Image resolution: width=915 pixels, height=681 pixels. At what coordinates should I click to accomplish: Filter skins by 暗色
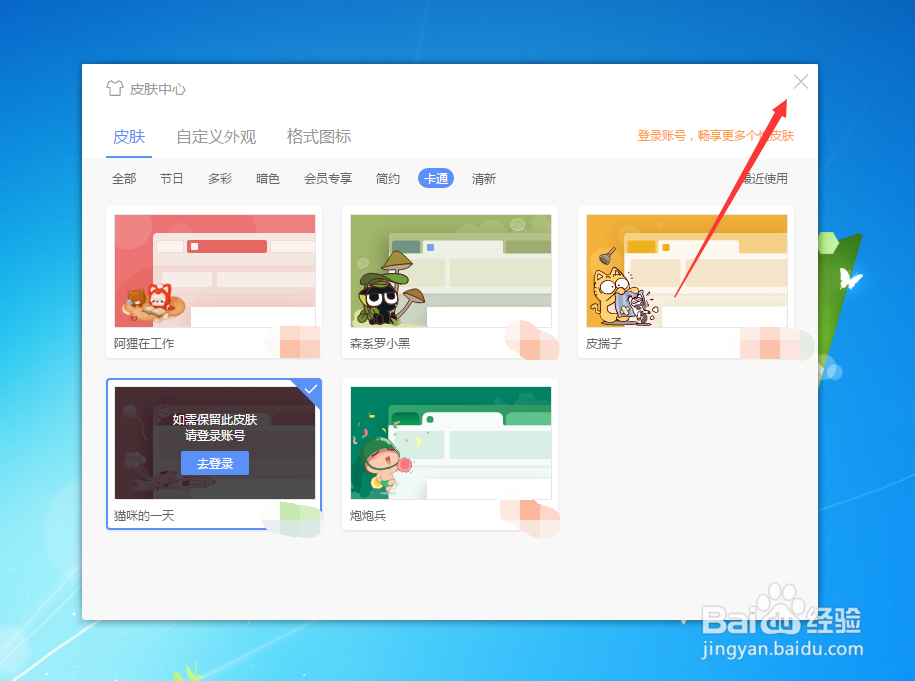(x=268, y=179)
